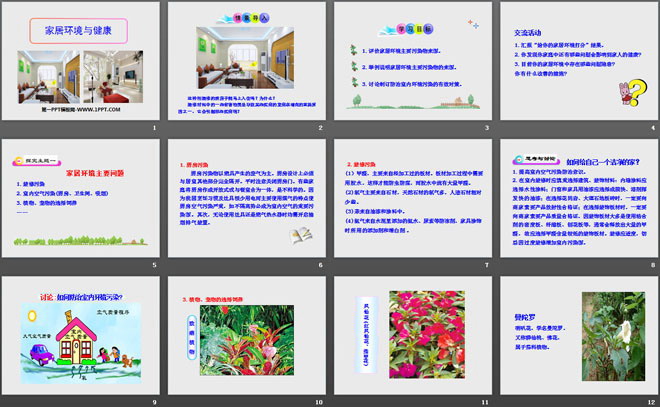This screenshot has height=407, width=660.
Task: Click the 第一PPT模板网 WWW.1PPT.COM caption
Action: (80, 109)
